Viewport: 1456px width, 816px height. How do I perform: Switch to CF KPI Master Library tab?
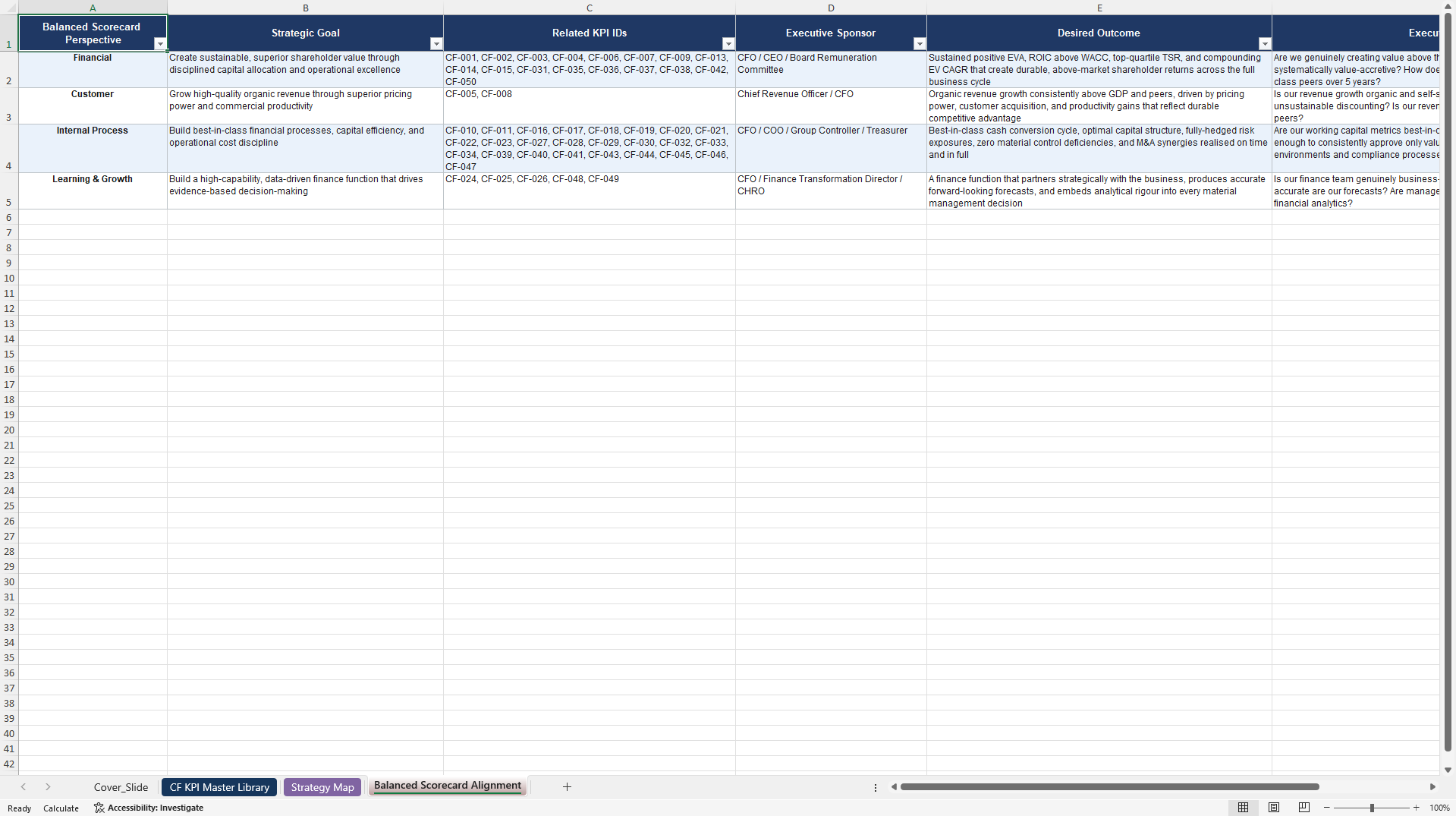(x=219, y=787)
